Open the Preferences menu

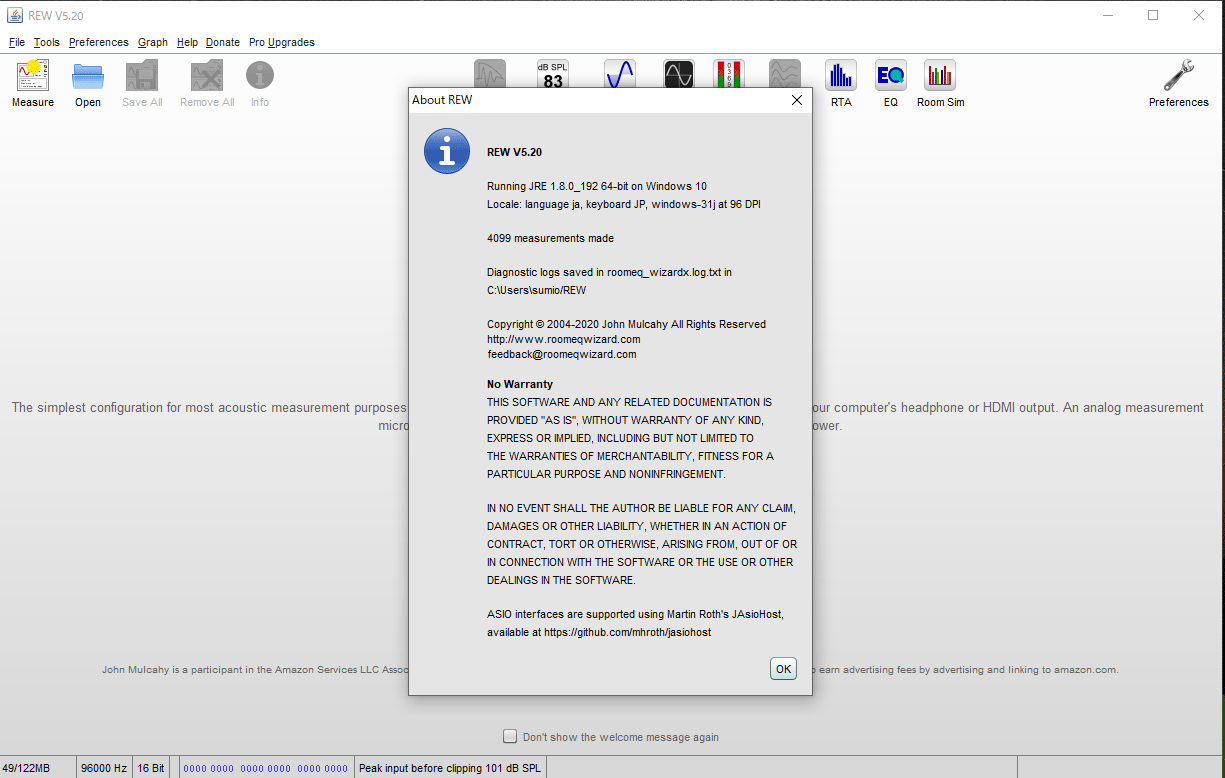coord(99,42)
